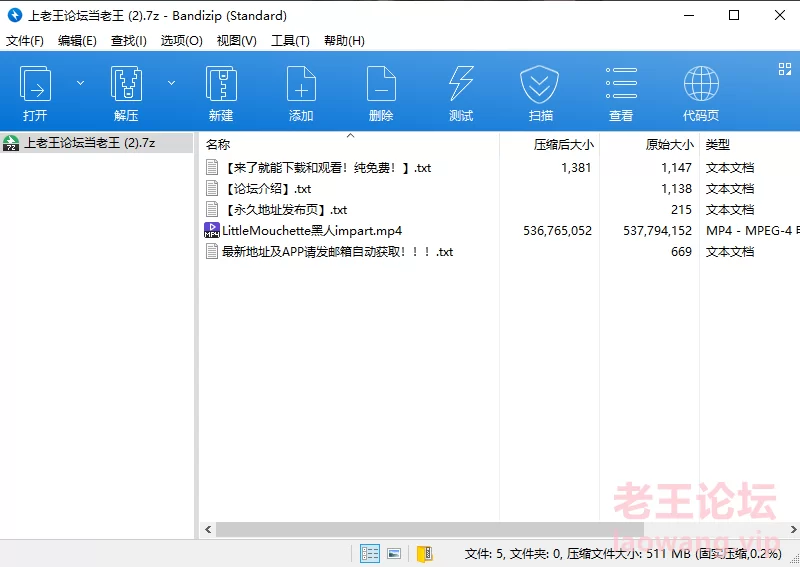
Task: Maximize the Bandizip window
Action: (734, 15)
